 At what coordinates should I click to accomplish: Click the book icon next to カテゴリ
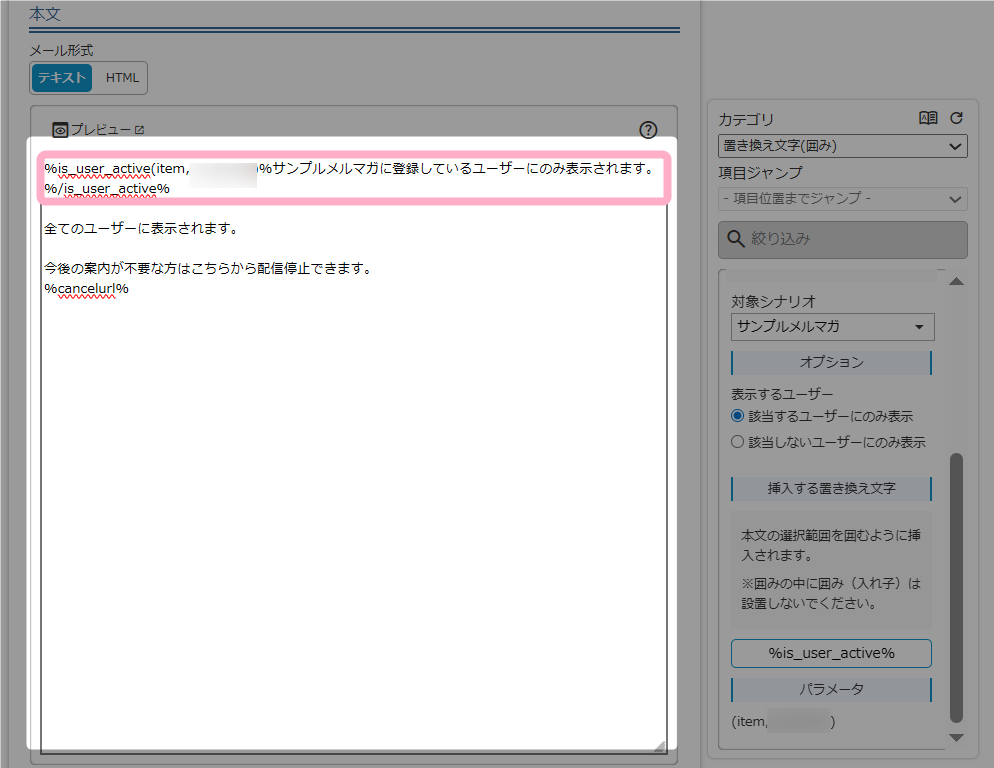coord(928,118)
